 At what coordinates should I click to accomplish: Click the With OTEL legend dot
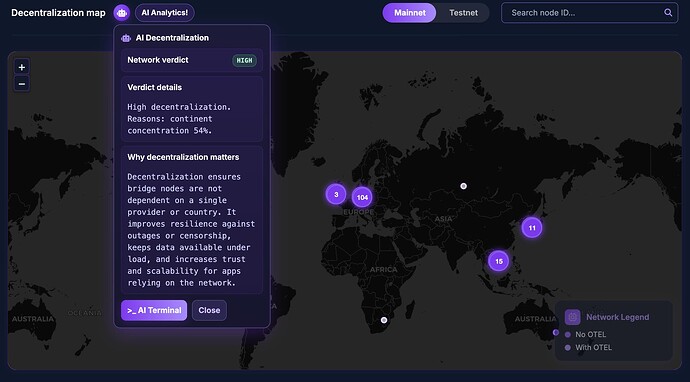tap(568, 348)
